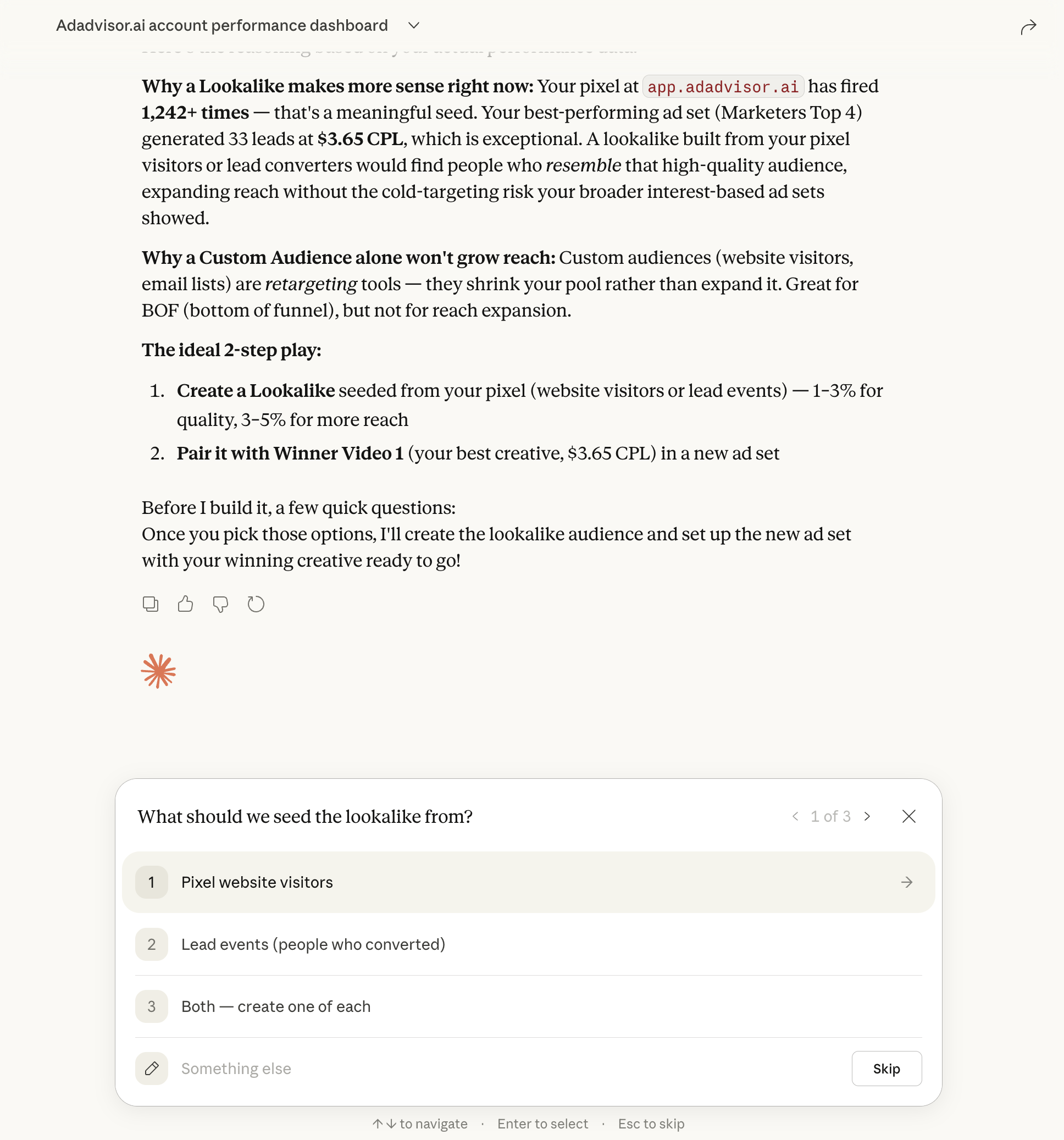Go back with the left chevron
This screenshot has width=1064, height=1140.
[x=796, y=817]
